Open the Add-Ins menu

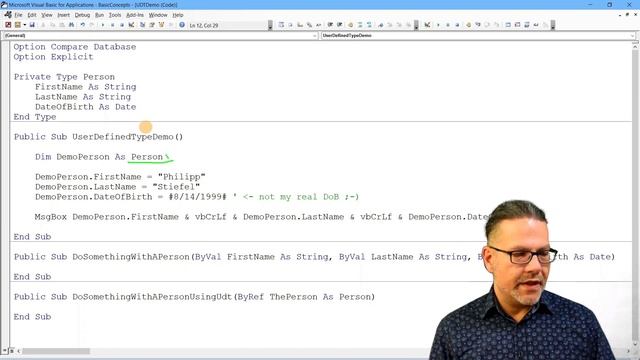tap(135, 15)
